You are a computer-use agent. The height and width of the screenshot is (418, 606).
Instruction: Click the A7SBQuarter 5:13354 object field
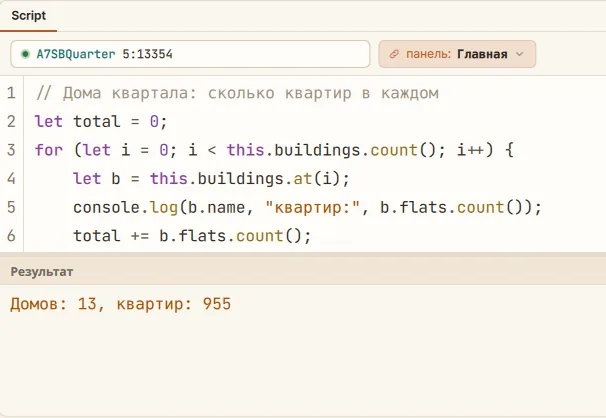tap(190, 54)
